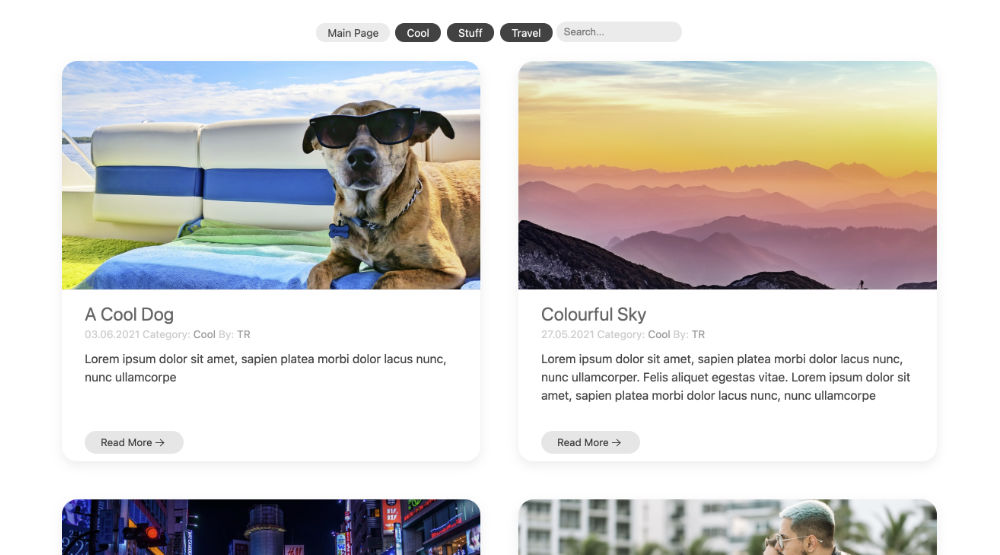The height and width of the screenshot is (555, 1000).
Task: Switch to the Travel category
Action: coord(526,33)
